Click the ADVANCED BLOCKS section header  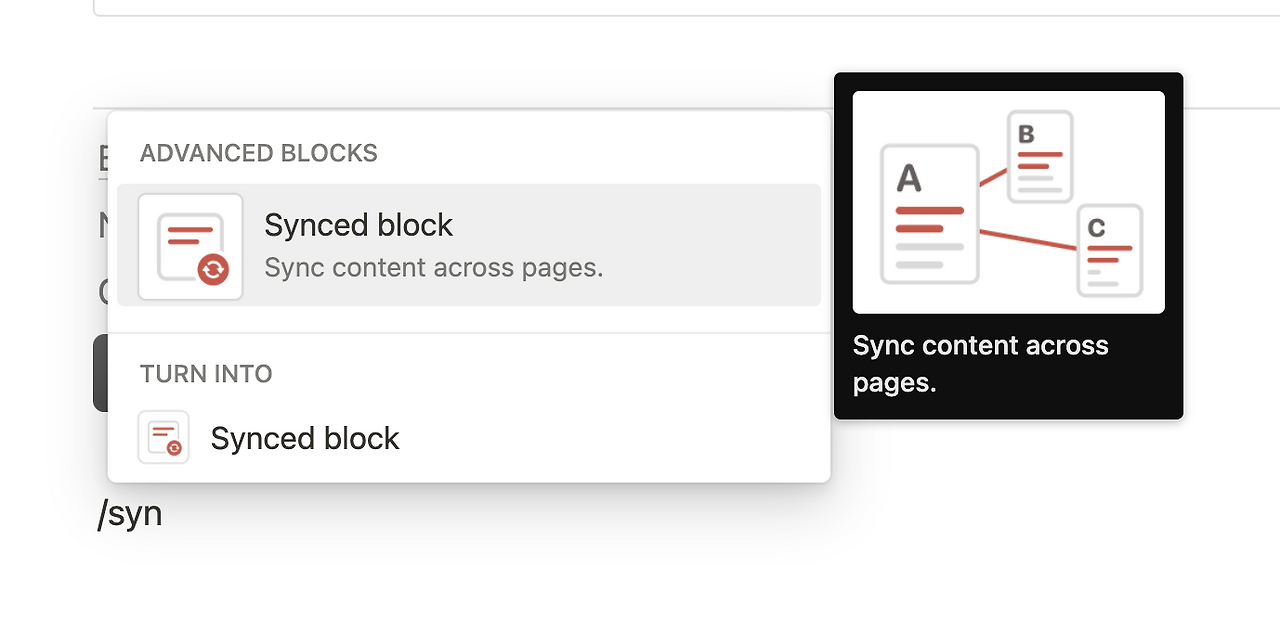(259, 153)
